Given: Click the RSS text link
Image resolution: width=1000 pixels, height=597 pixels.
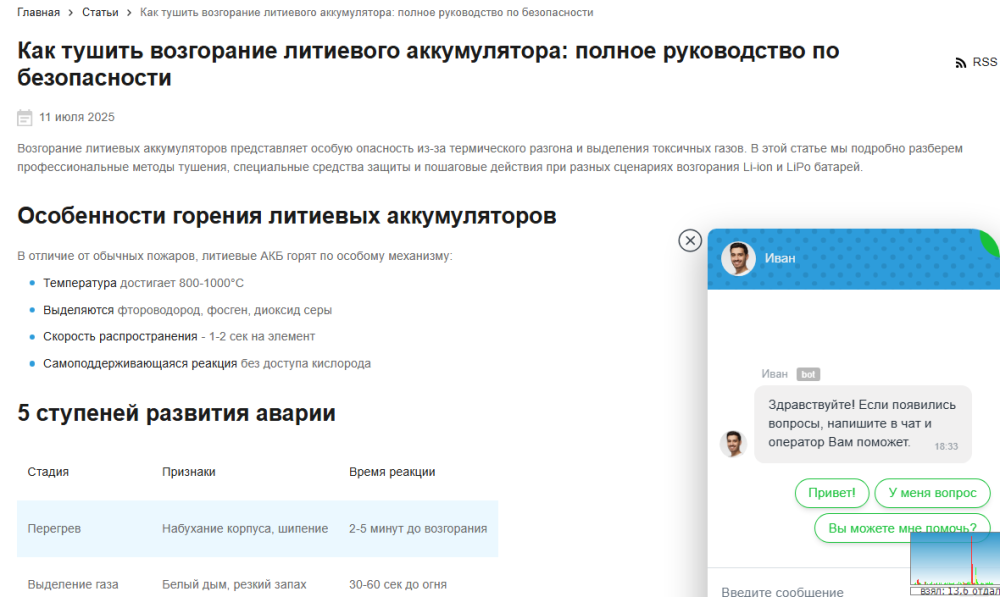Looking at the screenshot, I should point(984,62).
